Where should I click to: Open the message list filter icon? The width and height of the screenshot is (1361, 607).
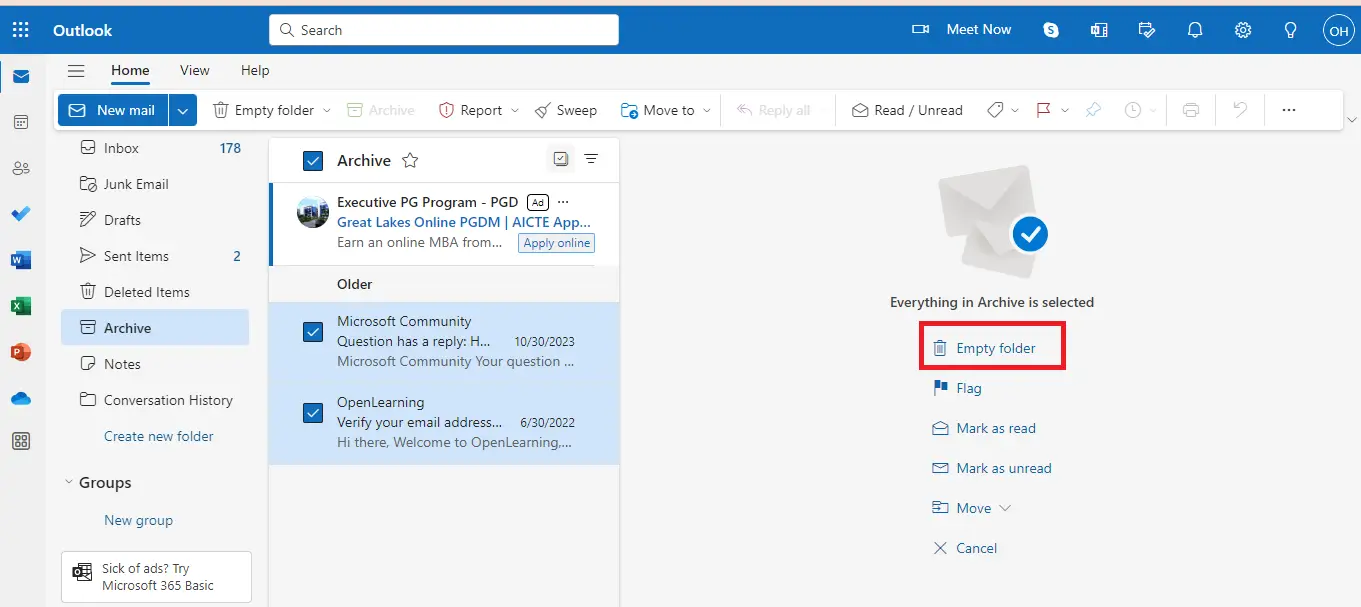(591, 159)
